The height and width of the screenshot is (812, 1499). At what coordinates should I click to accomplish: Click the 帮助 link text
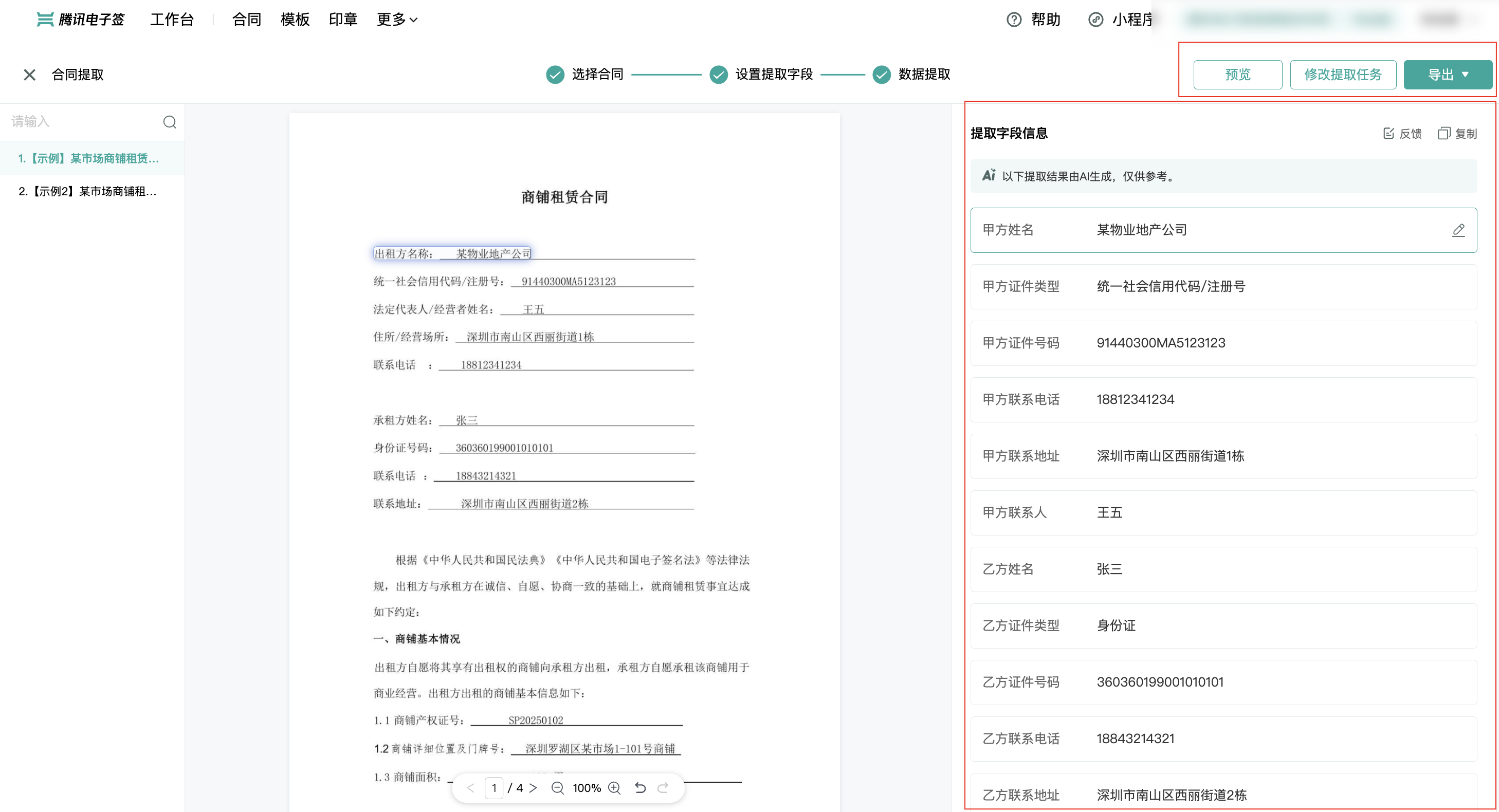tap(1046, 20)
